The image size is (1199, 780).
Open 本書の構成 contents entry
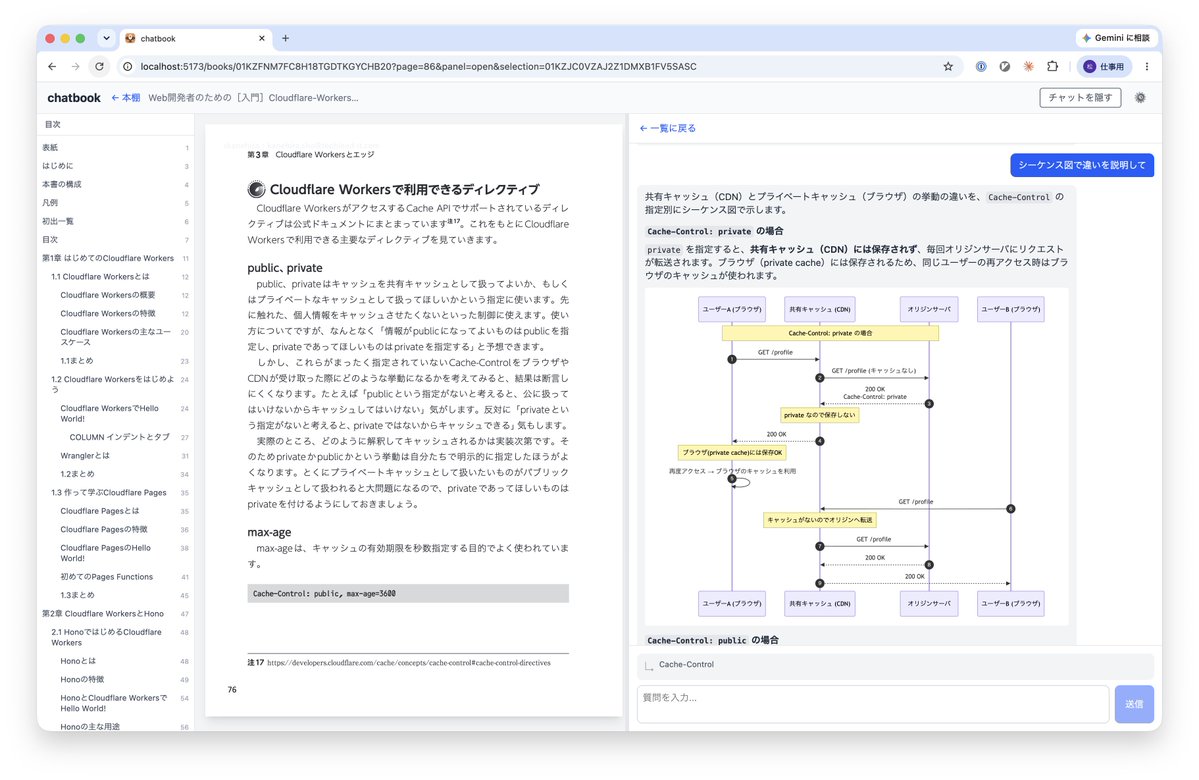click(x=115, y=184)
